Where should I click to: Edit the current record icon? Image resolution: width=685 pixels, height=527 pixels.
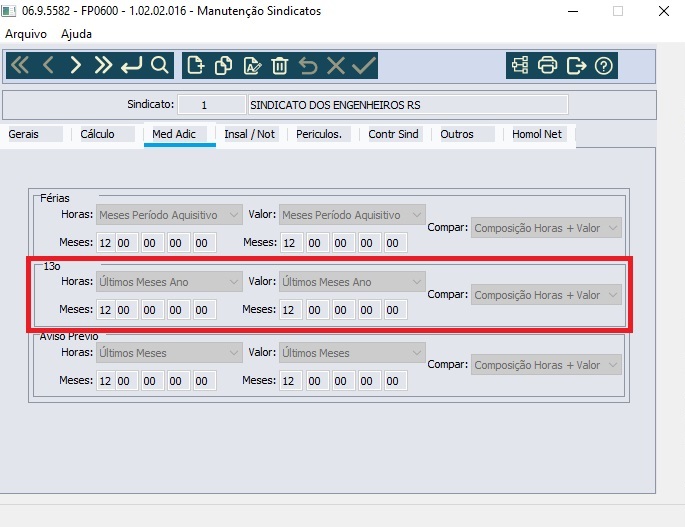[x=252, y=66]
